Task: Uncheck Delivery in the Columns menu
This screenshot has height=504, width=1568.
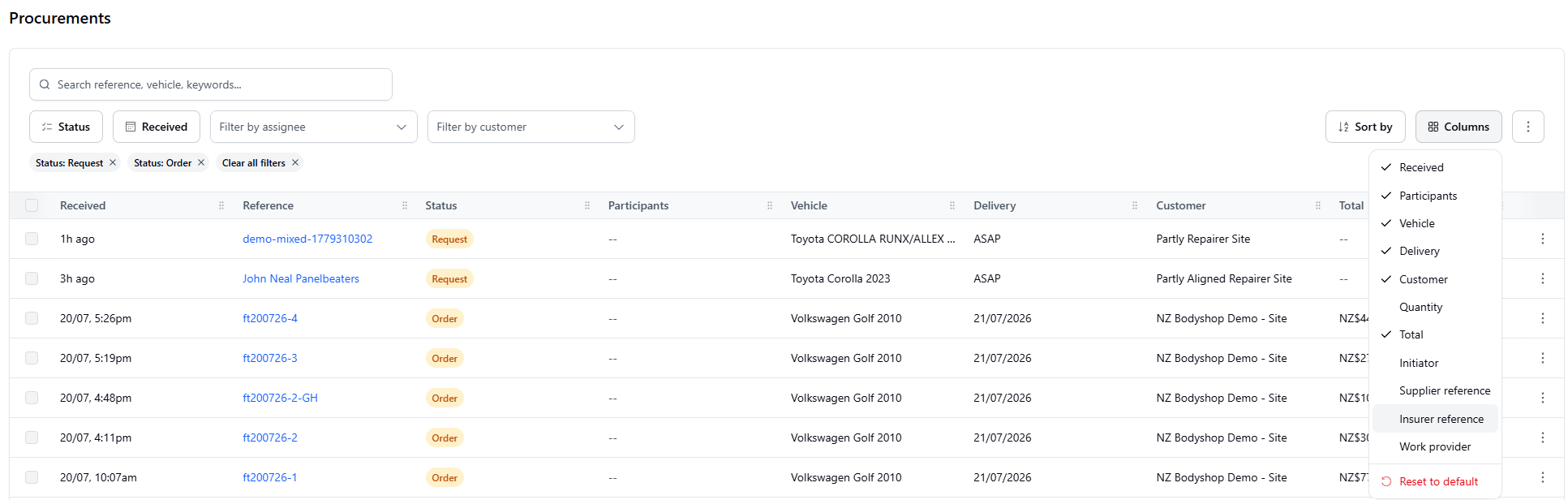Action: coord(1435,251)
